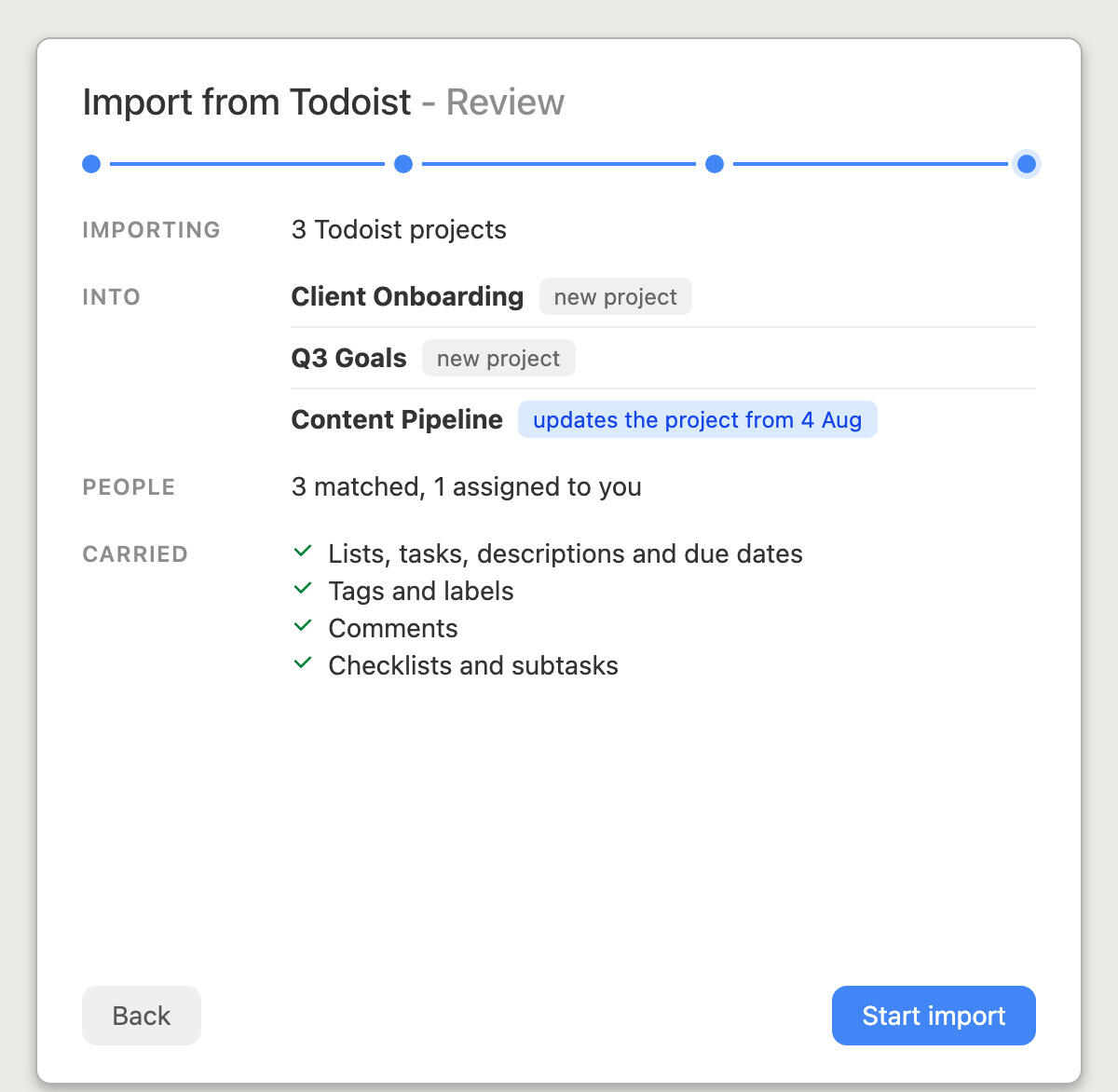Screen dimensions: 1118x1092
Task: Click checkmark beside Lists, tasks, descriptions
Action: (x=303, y=552)
